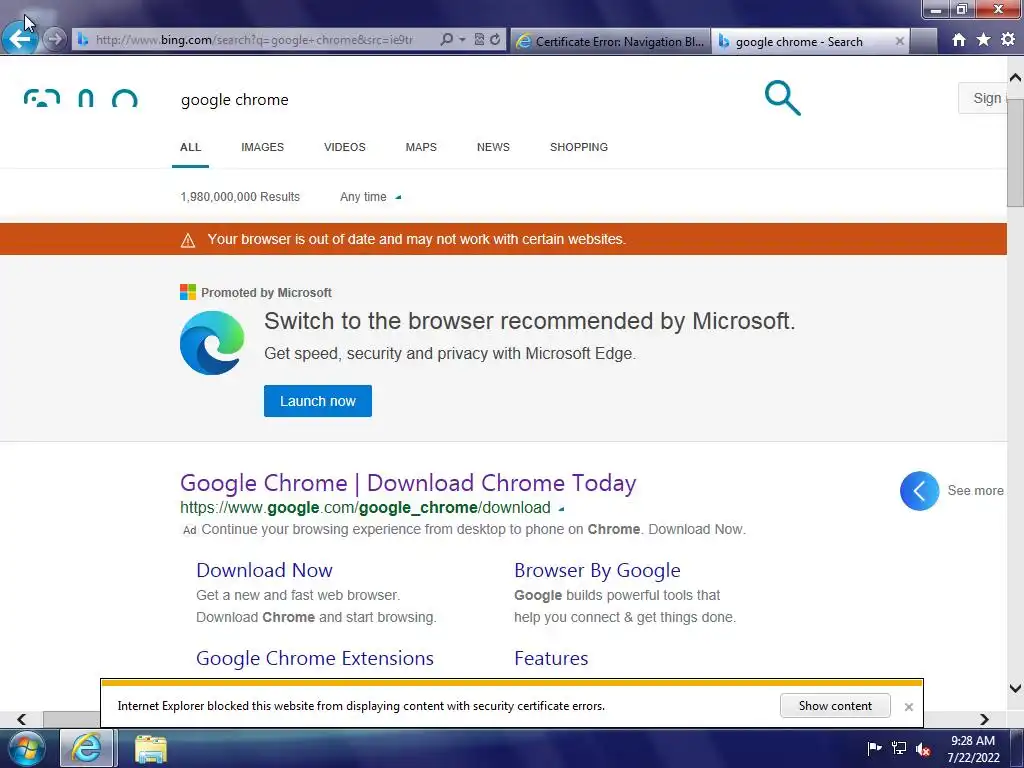
Task: Click the network tray icon
Action: click(899, 748)
